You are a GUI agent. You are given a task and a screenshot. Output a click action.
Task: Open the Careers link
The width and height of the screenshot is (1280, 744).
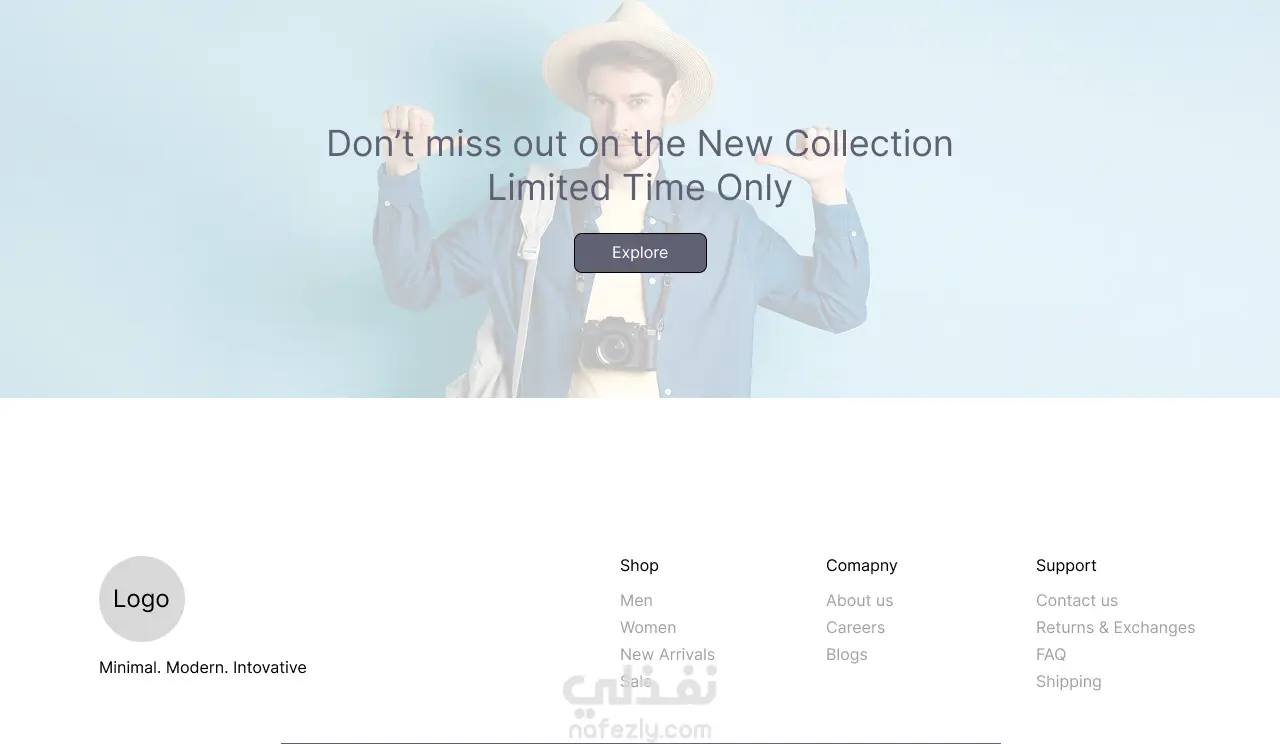(855, 627)
